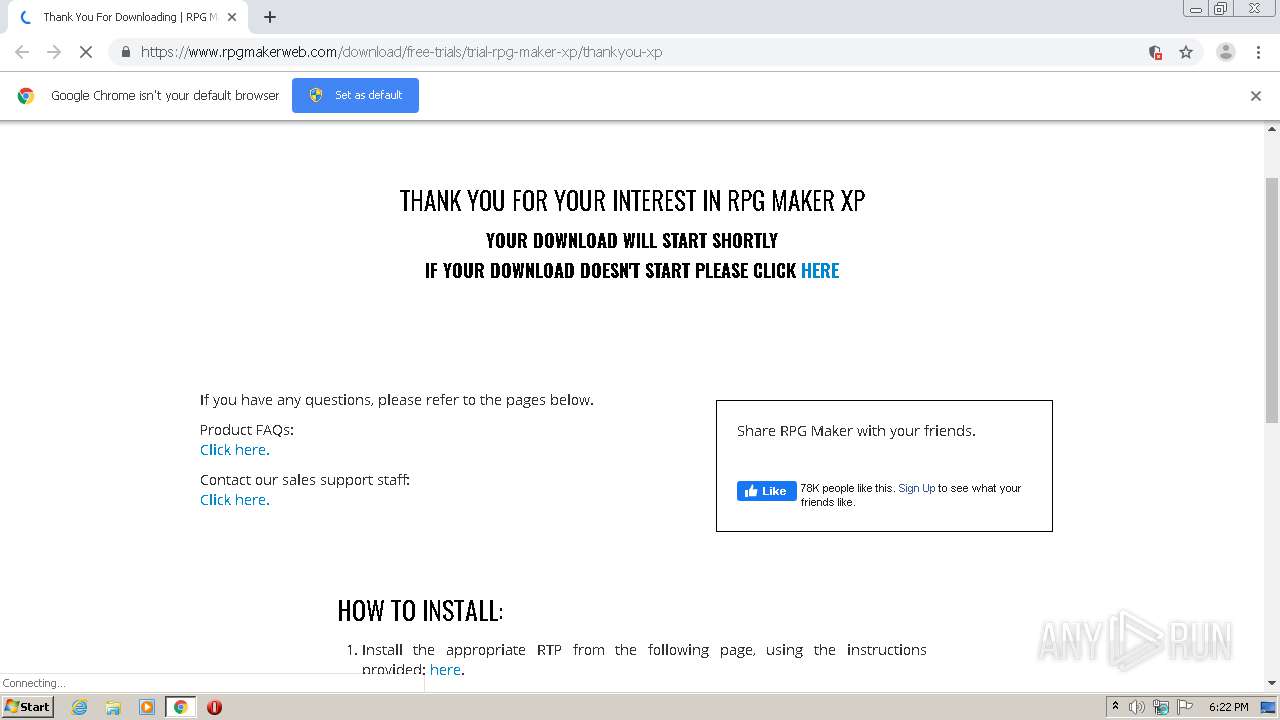Dismiss the default browser notification bar
1280x720 pixels.
click(x=1256, y=96)
